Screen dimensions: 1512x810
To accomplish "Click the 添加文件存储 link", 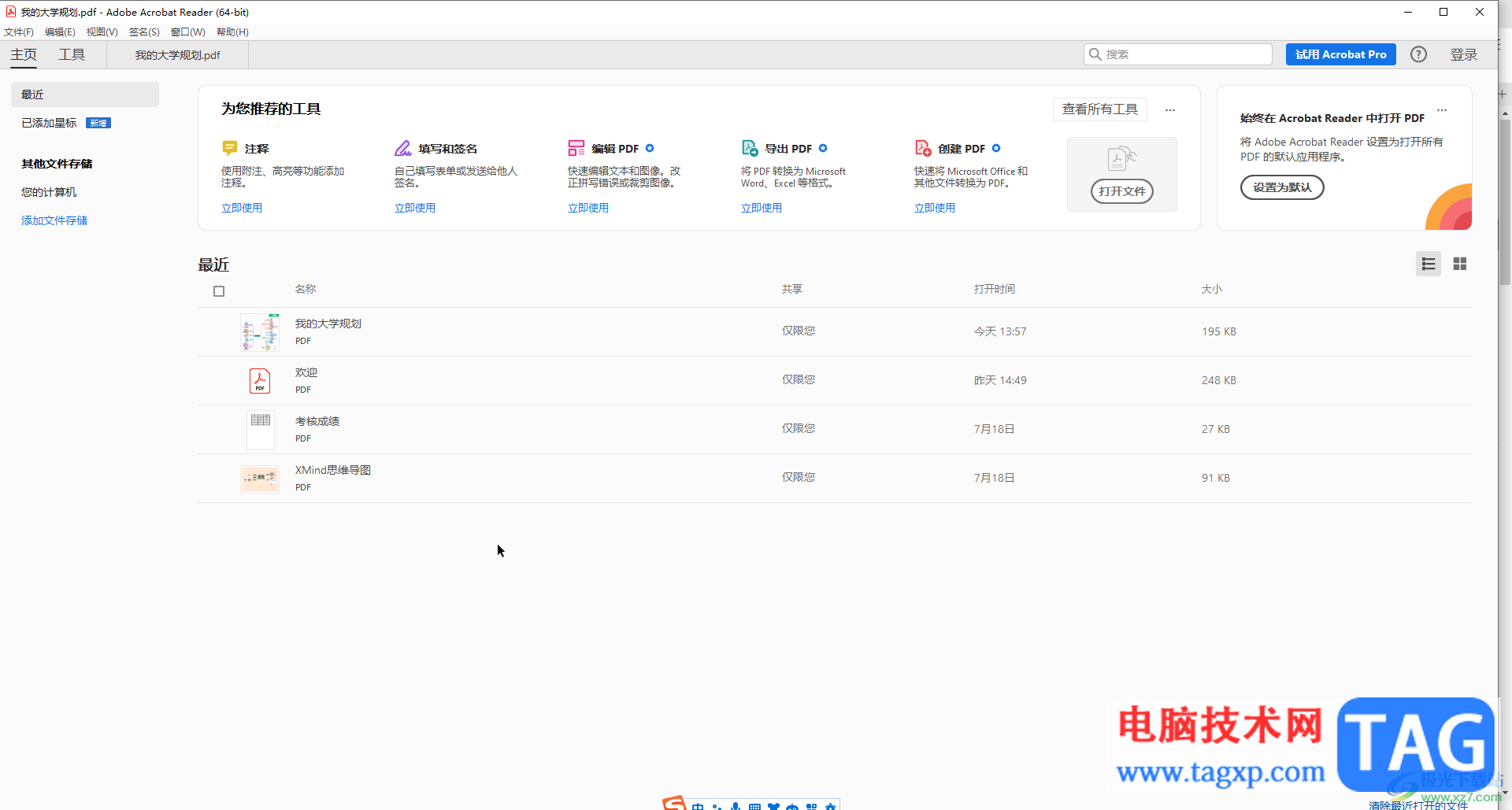I will point(54,220).
